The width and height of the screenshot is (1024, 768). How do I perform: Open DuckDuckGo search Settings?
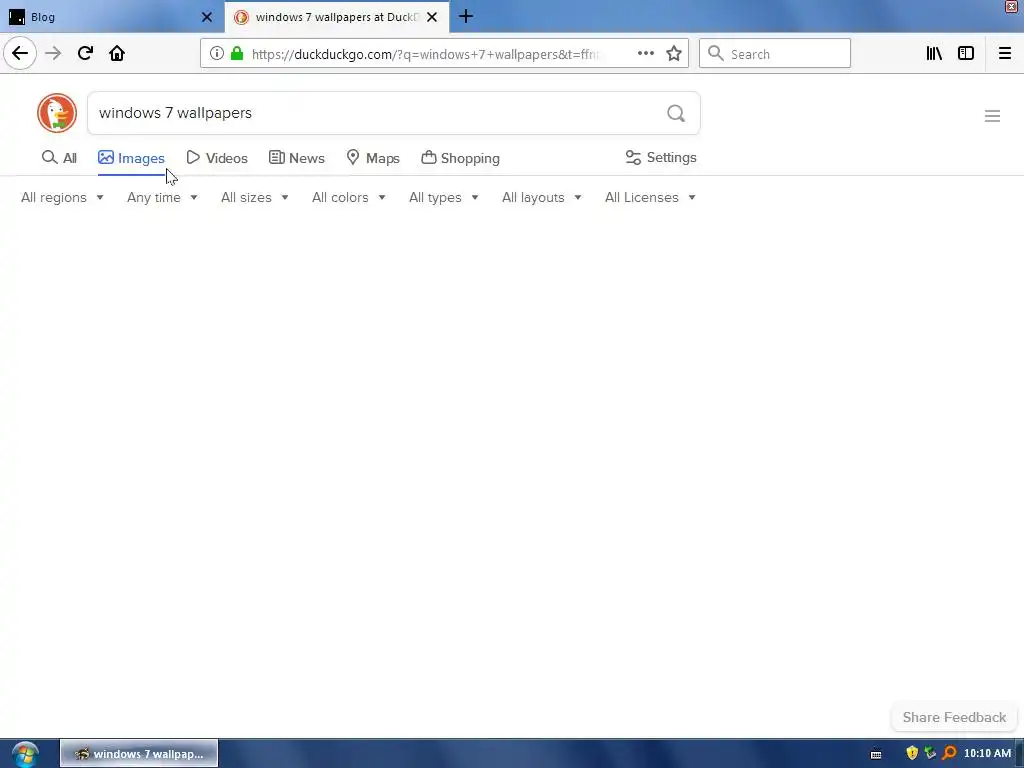click(661, 157)
